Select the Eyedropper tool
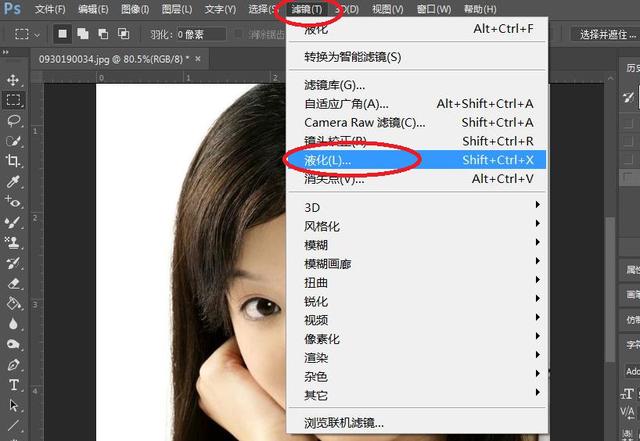Viewport: 640px width, 441px height. click(x=14, y=183)
